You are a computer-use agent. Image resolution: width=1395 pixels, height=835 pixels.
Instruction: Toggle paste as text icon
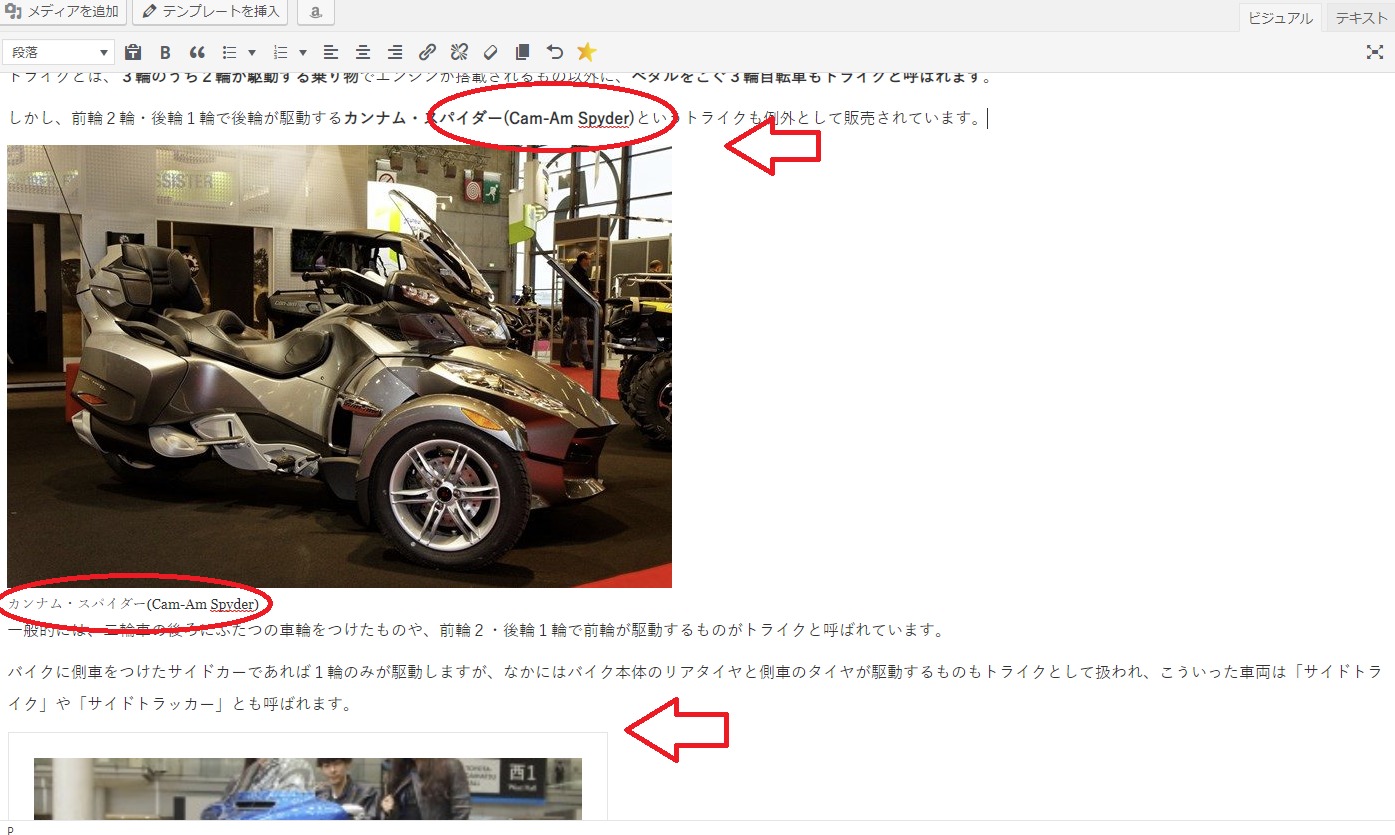(133, 52)
